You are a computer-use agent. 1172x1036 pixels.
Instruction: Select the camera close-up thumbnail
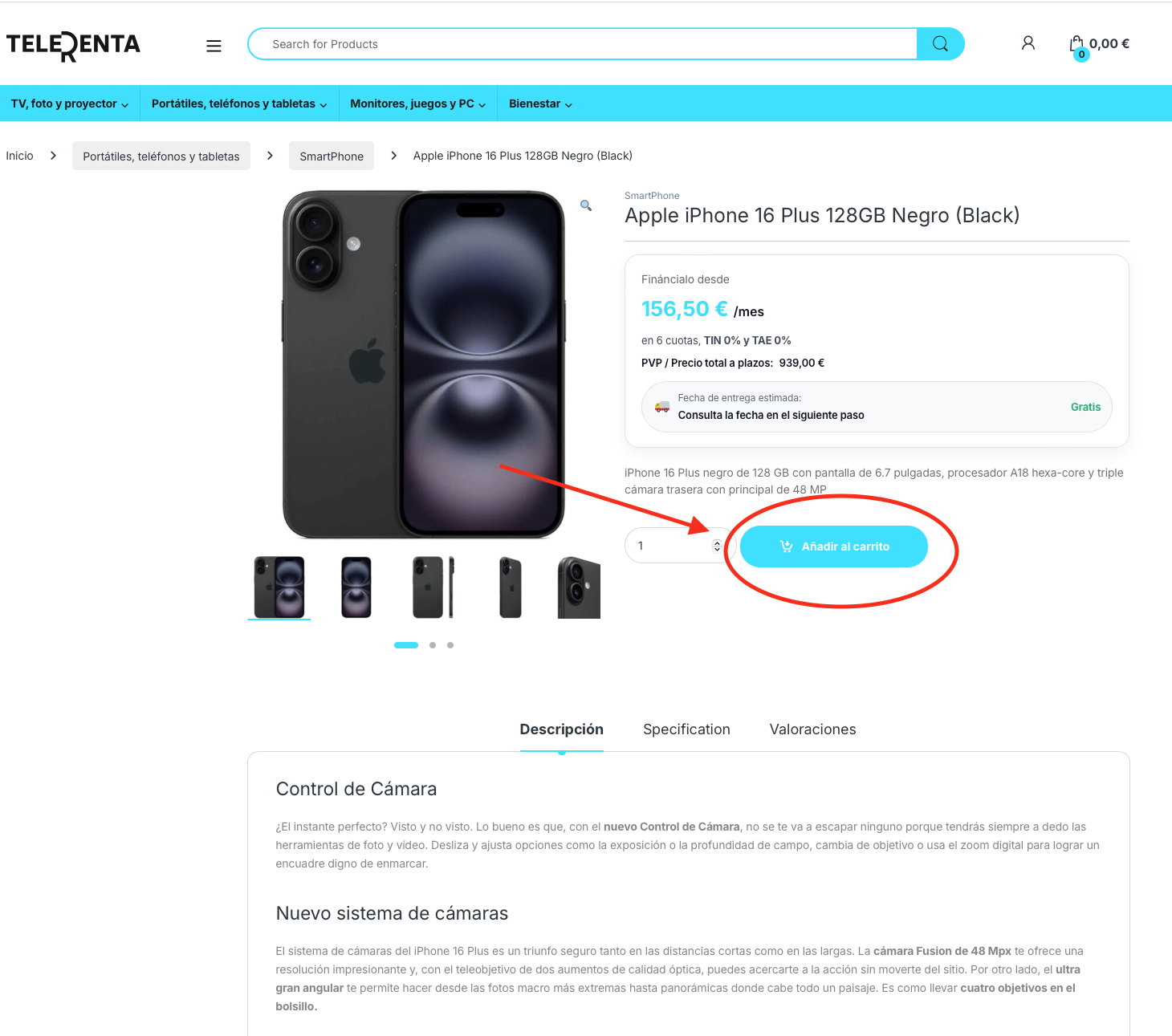tap(579, 587)
